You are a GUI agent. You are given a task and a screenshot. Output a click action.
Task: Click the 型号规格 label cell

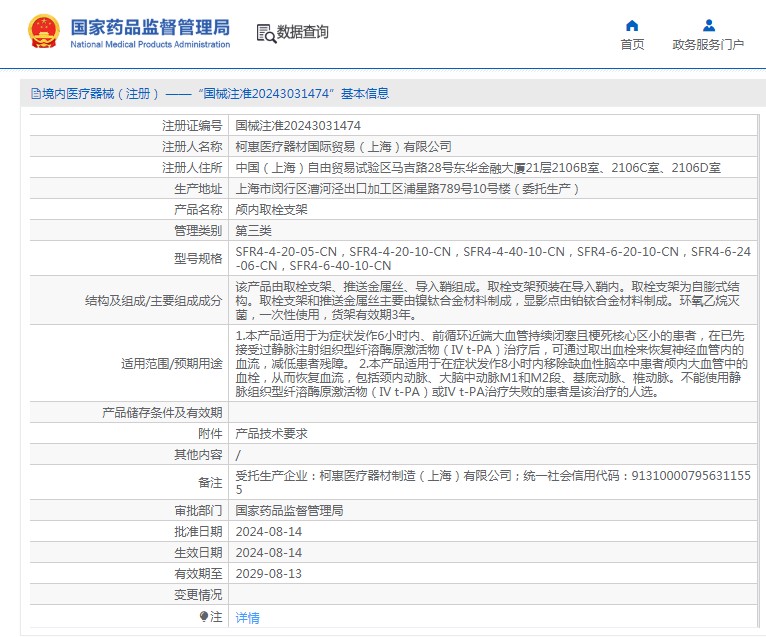(x=198, y=258)
